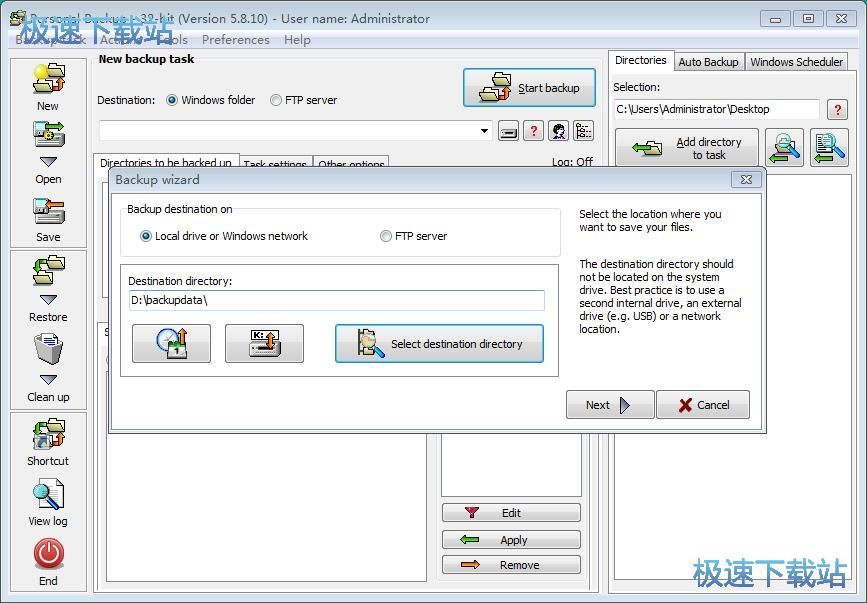Click the drive select icon beside destination

[x=508, y=132]
